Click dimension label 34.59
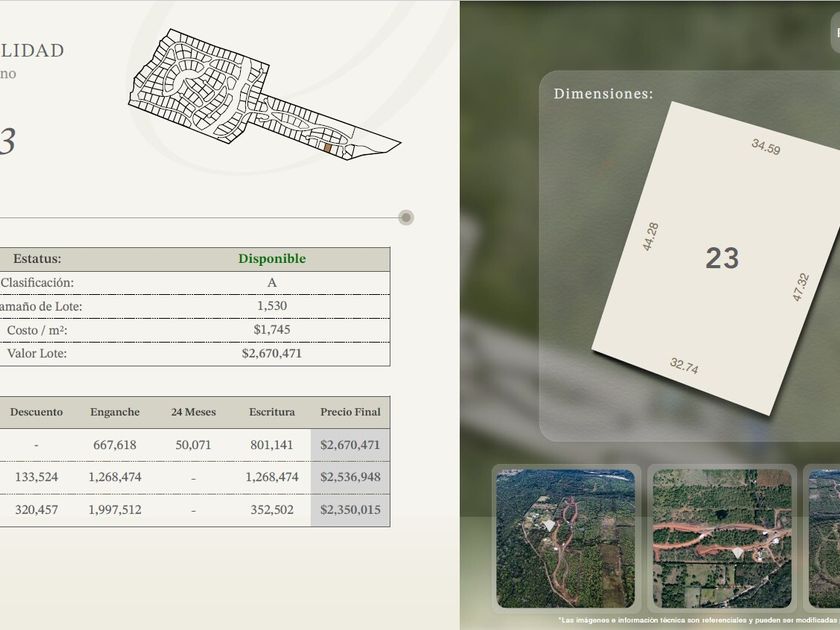This screenshot has width=840, height=630. pyautogui.click(x=766, y=147)
